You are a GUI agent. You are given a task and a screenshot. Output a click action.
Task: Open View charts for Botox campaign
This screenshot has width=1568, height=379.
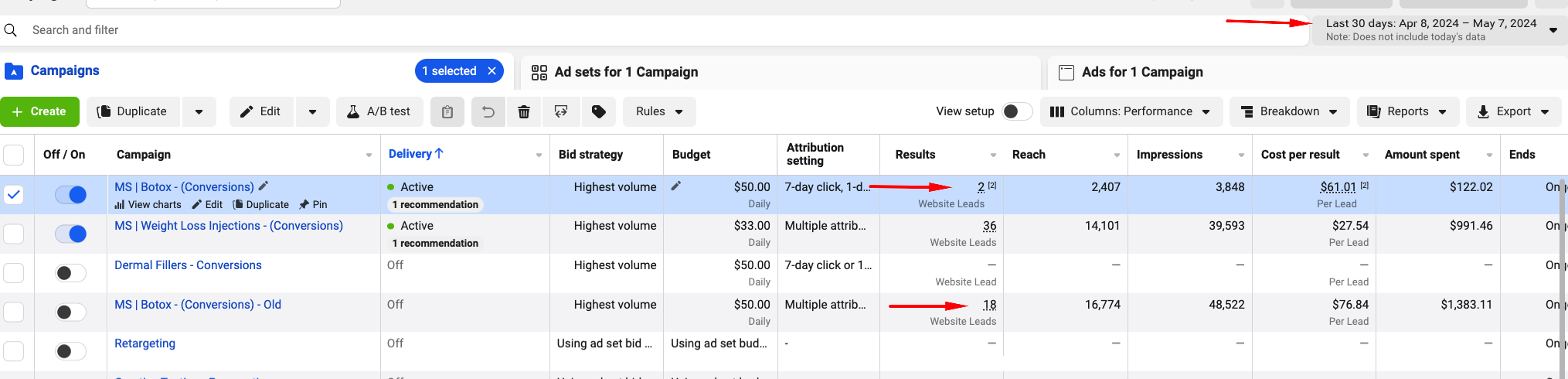148,205
